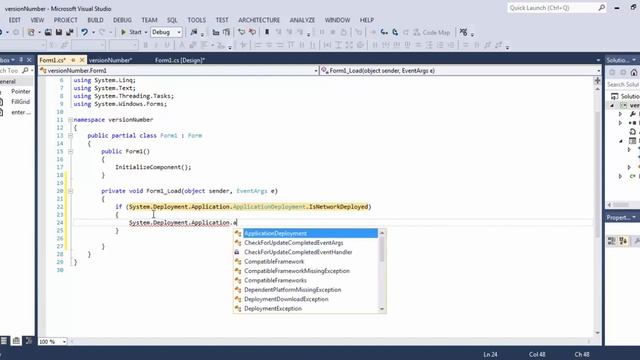Open the ARCHITECTURE menu
This screenshot has height=360, width=640.
(x=259, y=20)
